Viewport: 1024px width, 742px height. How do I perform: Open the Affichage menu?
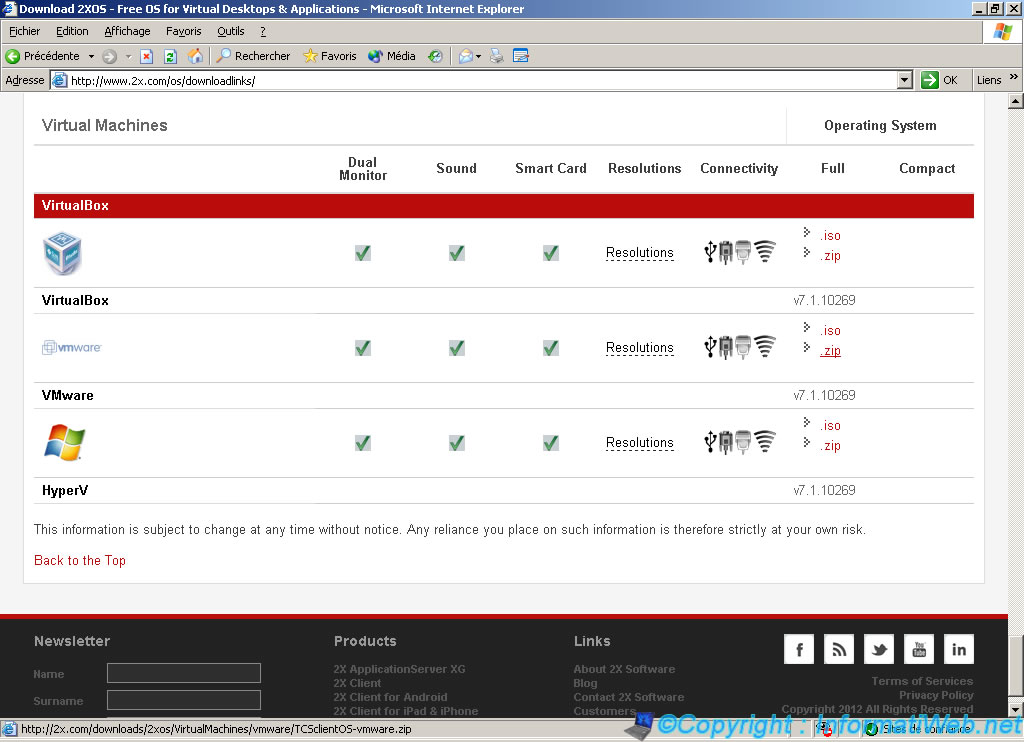tap(127, 31)
